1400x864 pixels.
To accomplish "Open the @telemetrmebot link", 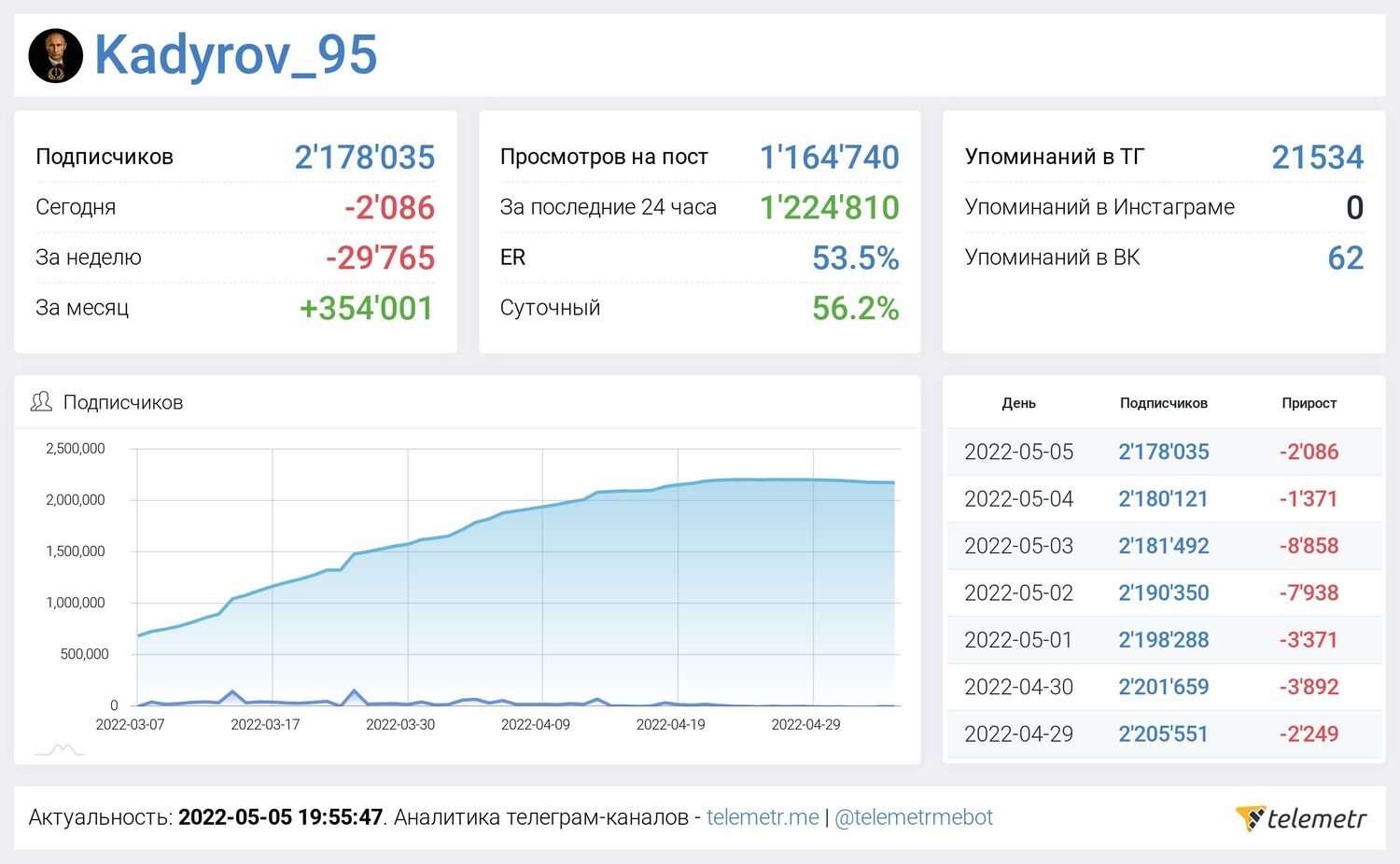I will (x=914, y=817).
